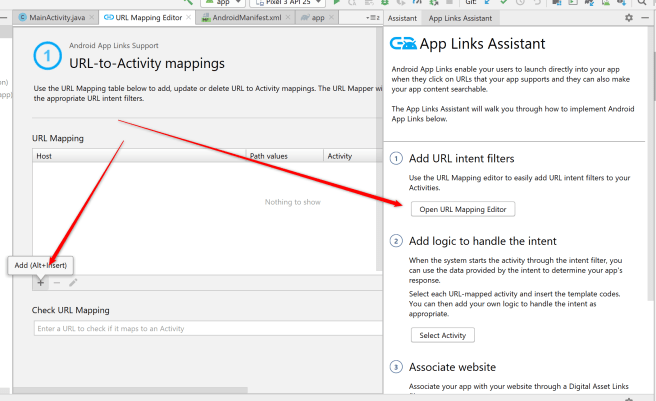Click the Remove mapping minus icon

[57, 282]
